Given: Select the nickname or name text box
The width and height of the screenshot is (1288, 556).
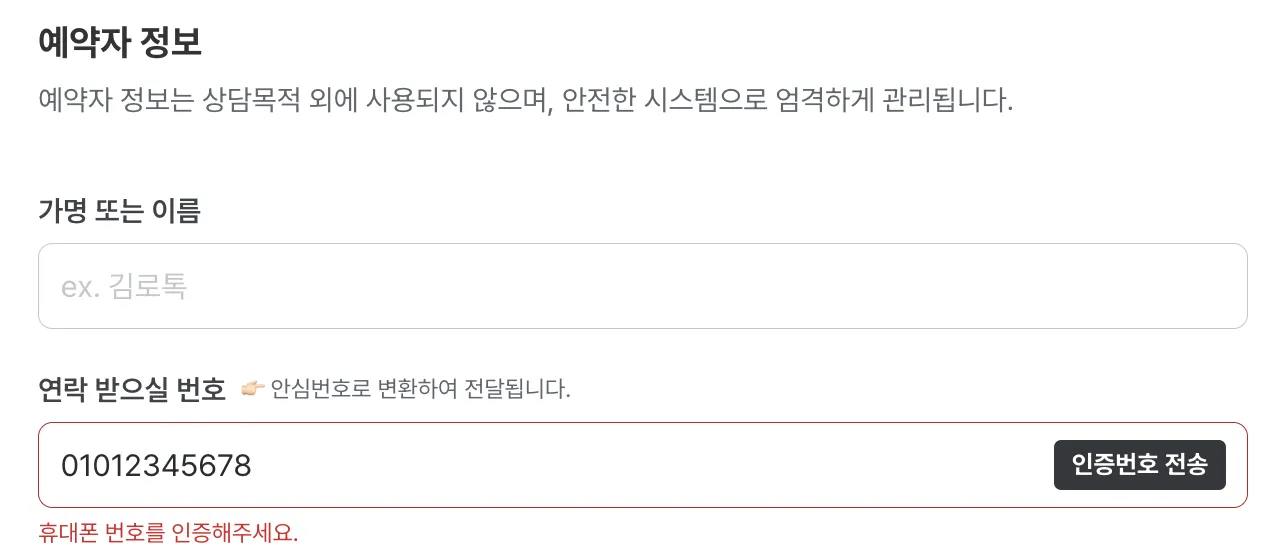Looking at the screenshot, I should [x=642, y=287].
